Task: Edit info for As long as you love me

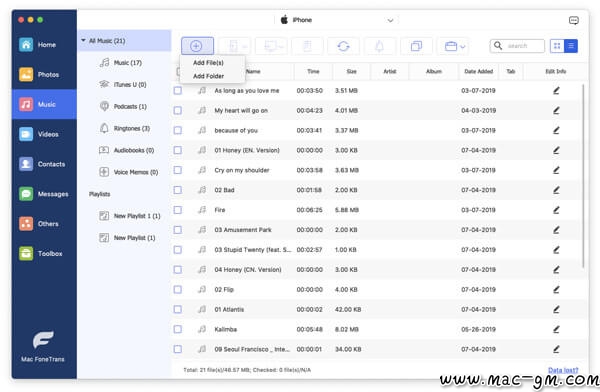Action: pyautogui.click(x=556, y=91)
